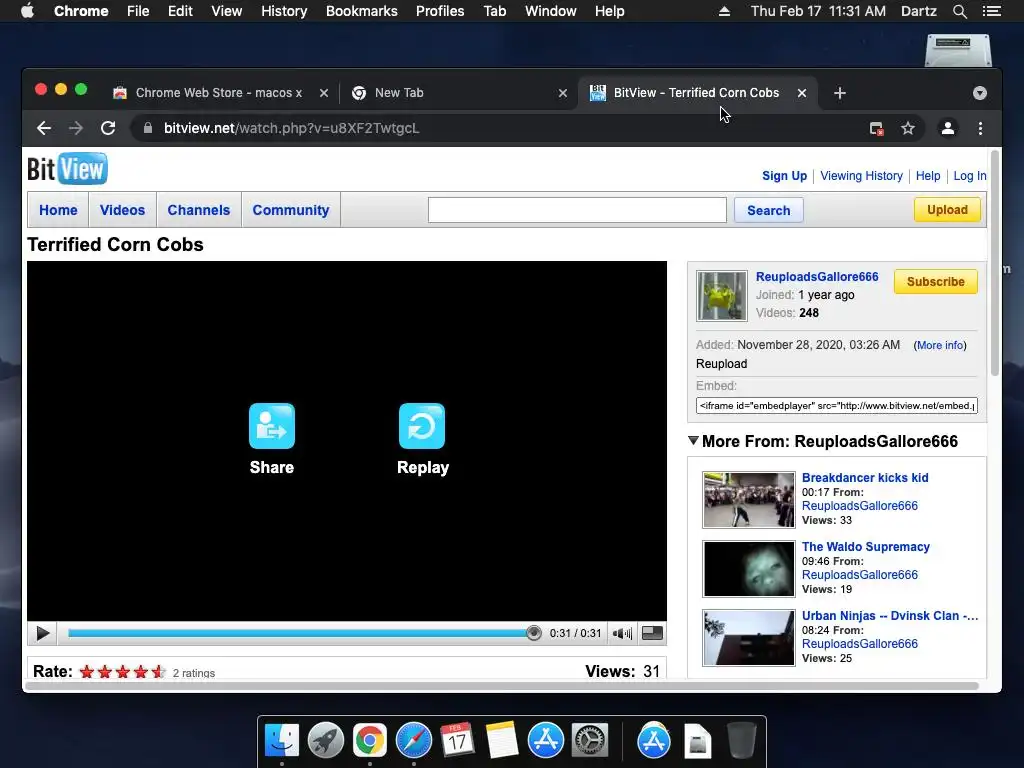Click the browser forward arrow
This screenshot has height=768, width=1024.
[76, 129]
